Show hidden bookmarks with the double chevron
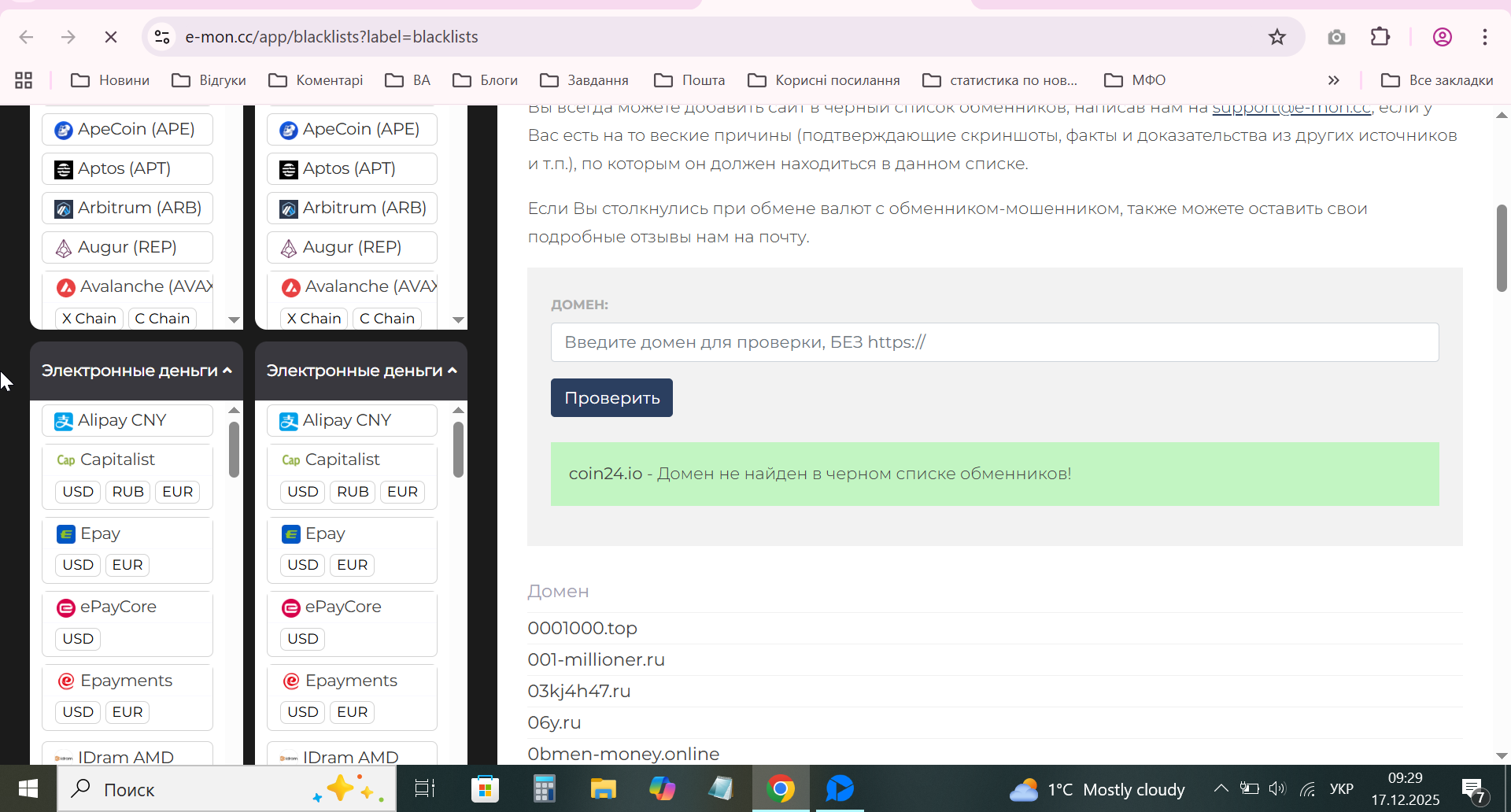This screenshot has width=1511, height=812. 1333,80
